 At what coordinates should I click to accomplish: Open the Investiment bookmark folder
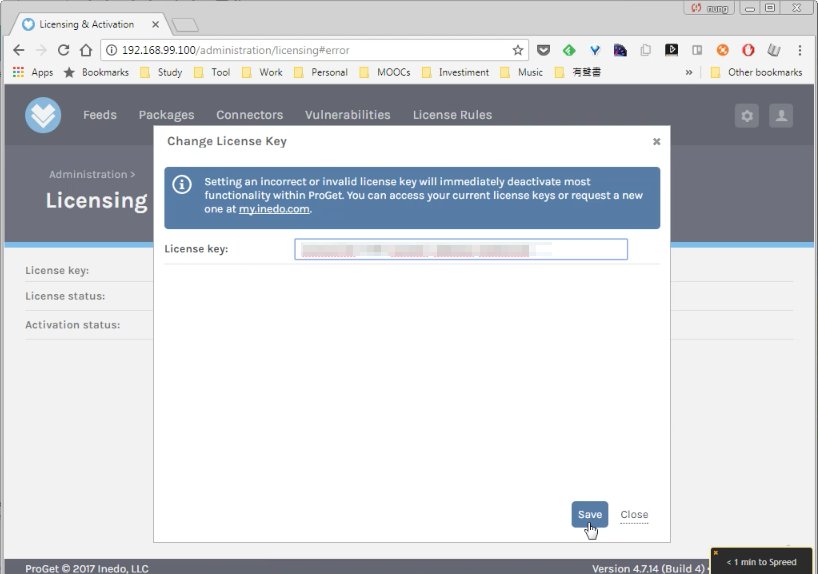[x=455, y=72]
